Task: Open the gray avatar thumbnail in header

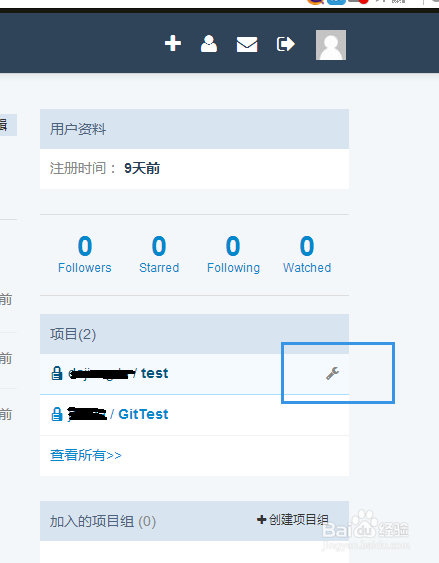Action: (x=331, y=45)
